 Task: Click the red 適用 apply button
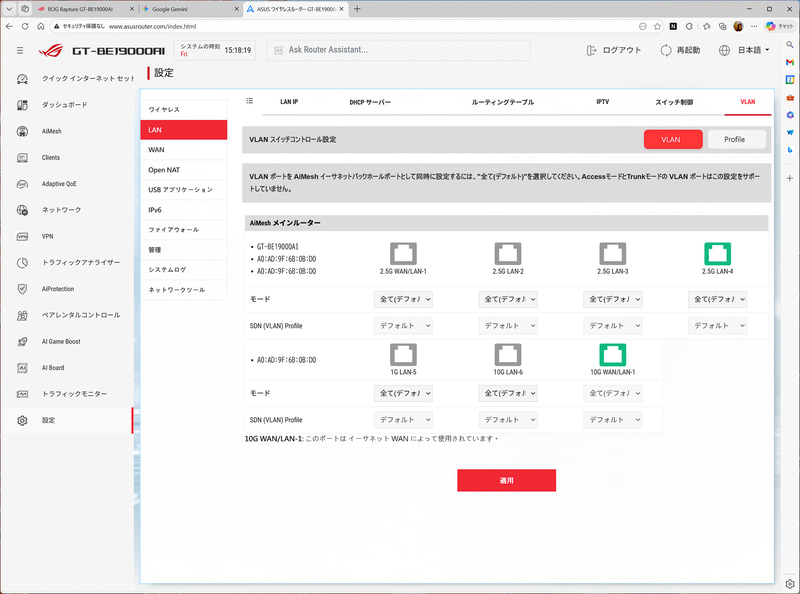pos(506,480)
